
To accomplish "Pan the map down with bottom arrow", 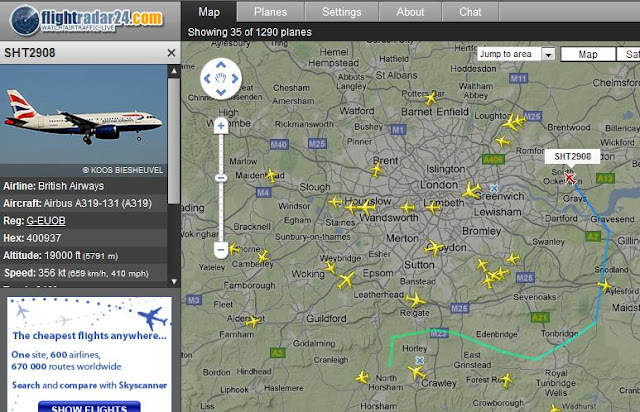I will coord(221,92).
